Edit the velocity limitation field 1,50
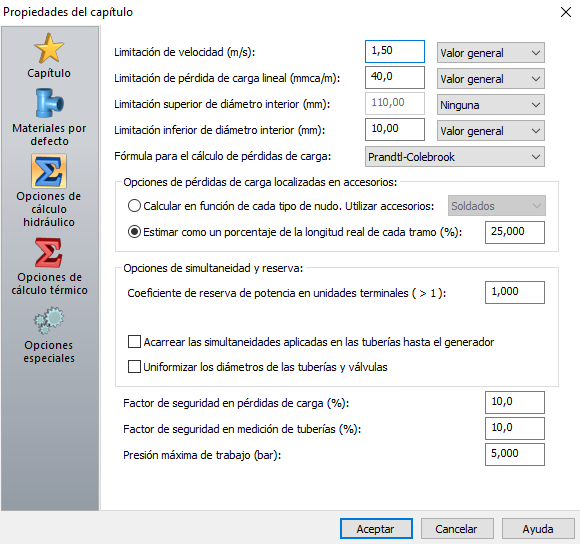Image resolution: width=580 pixels, height=544 pixels. (x=395, y=51)
